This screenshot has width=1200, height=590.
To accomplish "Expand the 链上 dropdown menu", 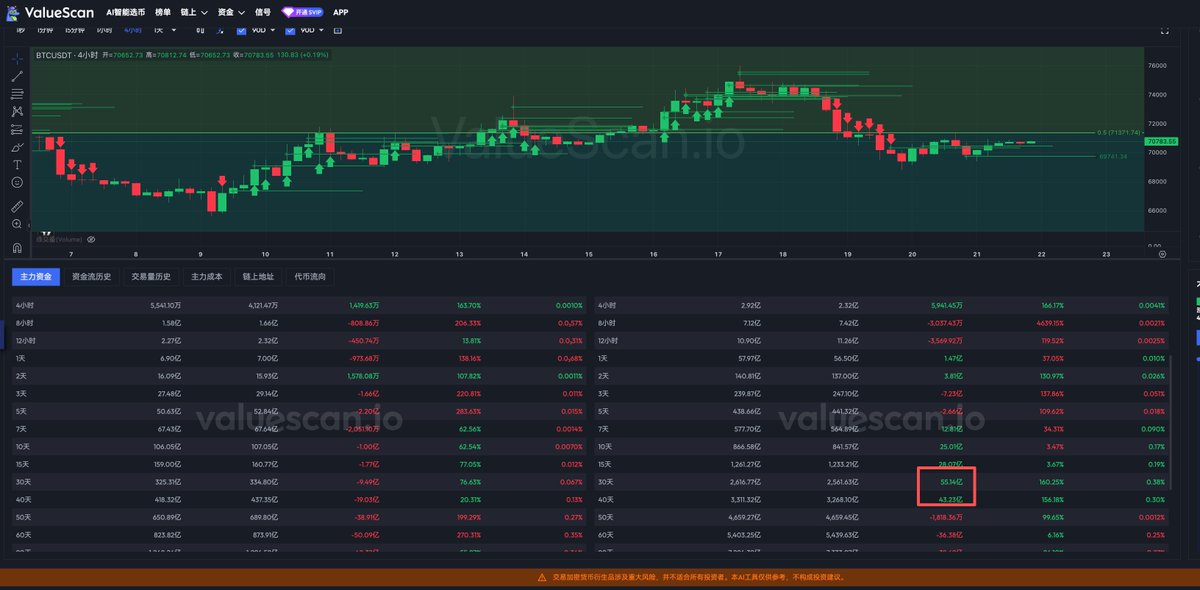I will 193,12.
